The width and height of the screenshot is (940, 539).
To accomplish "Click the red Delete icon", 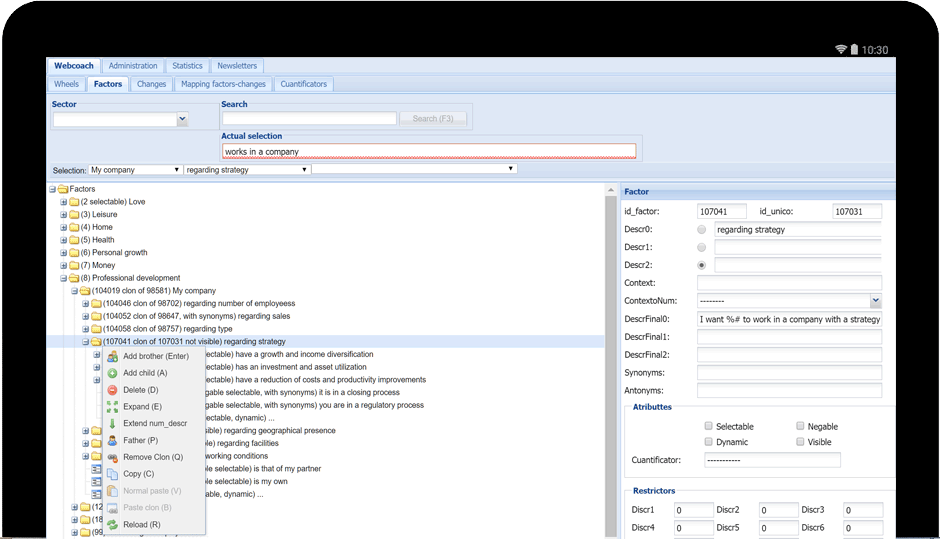I will click(112, 390).
